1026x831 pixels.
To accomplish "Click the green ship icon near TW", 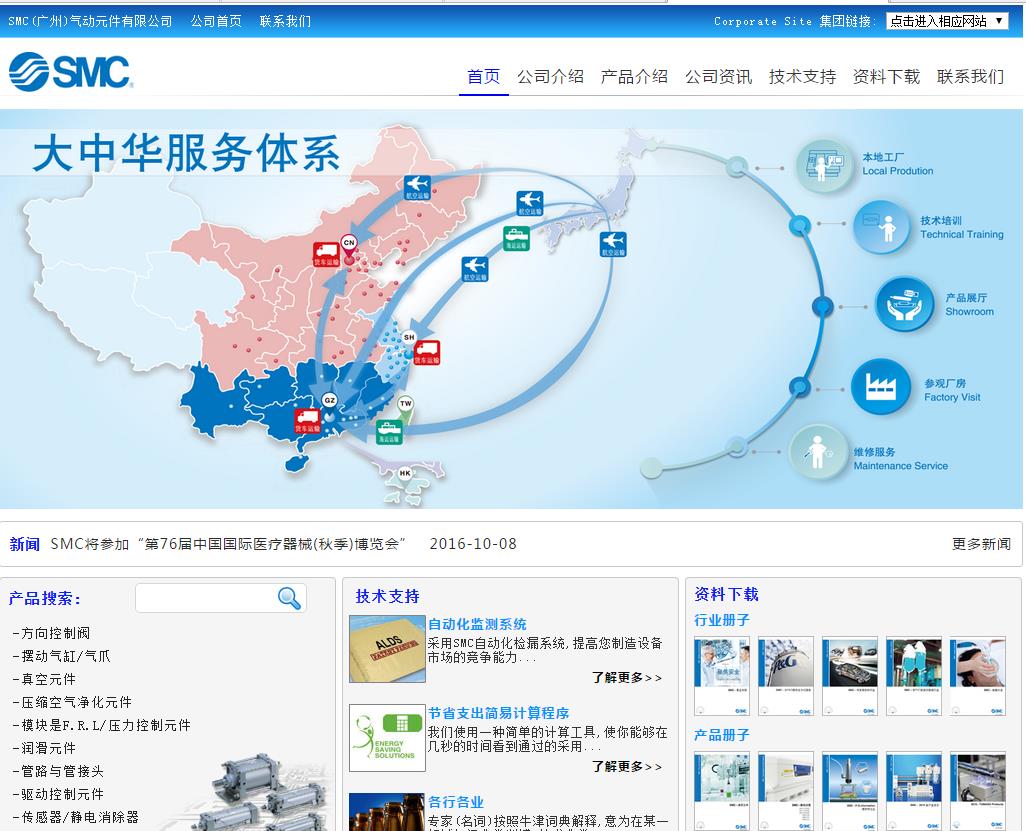I will (389, 432).
